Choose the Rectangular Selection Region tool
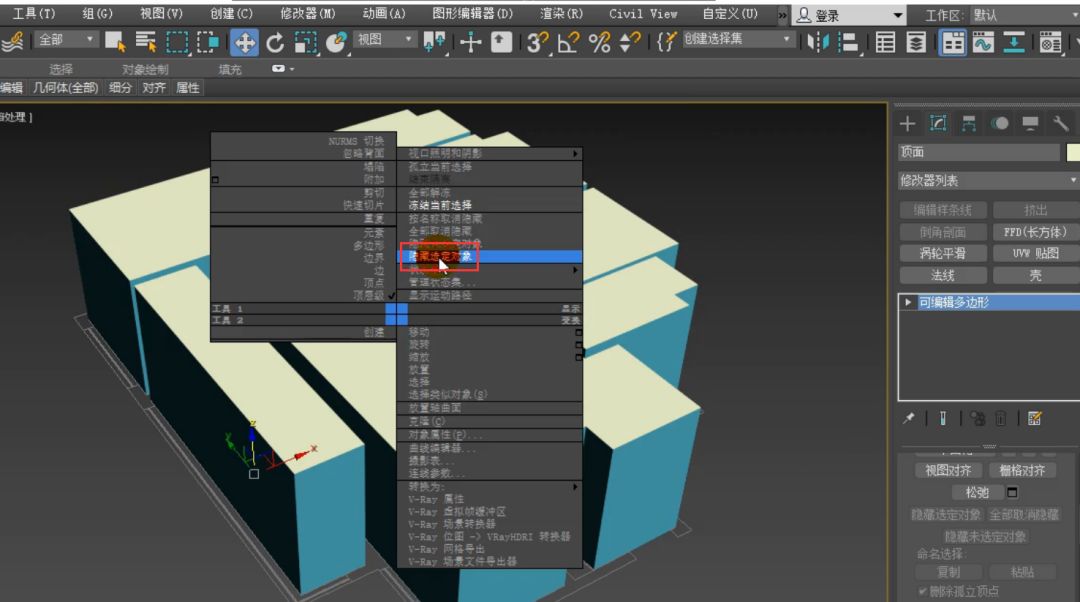The image size is (1080, 602). 177,42
